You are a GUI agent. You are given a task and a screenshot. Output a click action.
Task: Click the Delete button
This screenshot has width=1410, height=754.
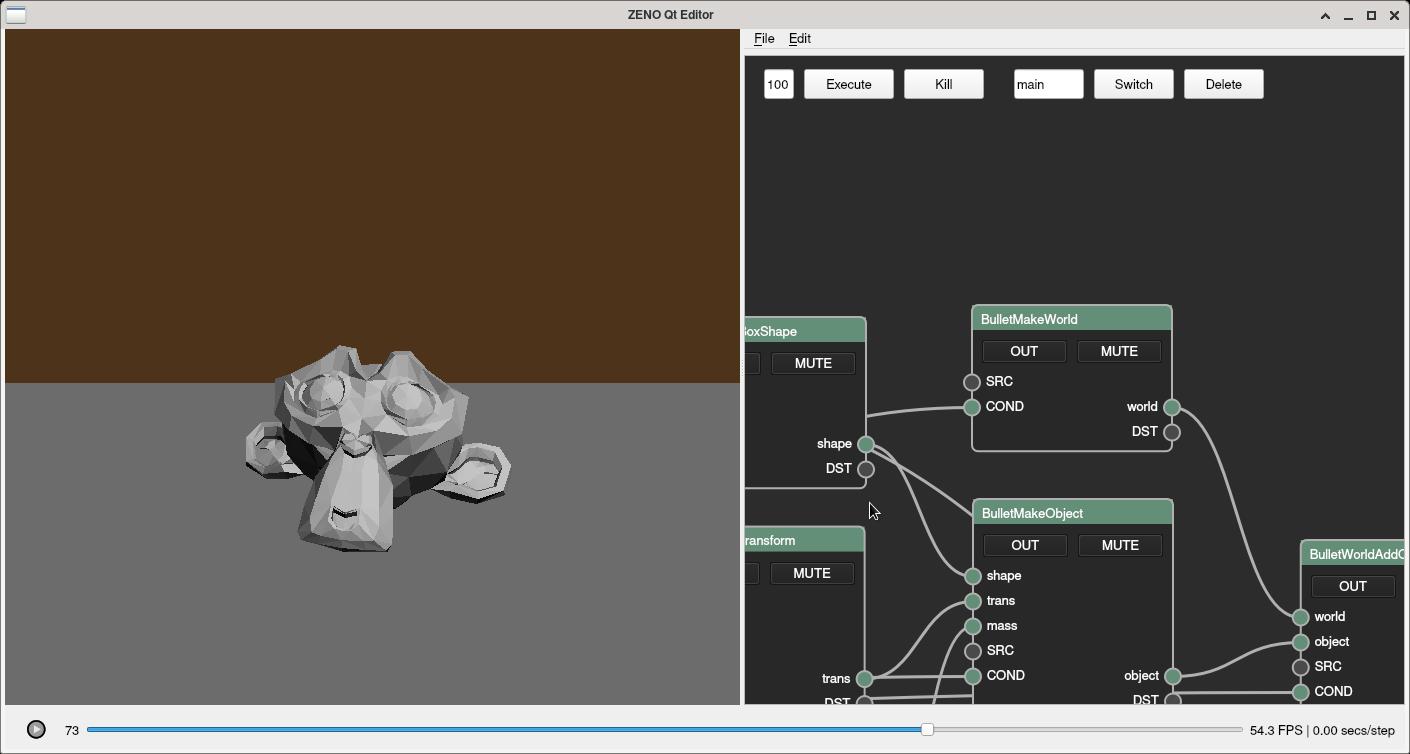[x=1224, y=84]
